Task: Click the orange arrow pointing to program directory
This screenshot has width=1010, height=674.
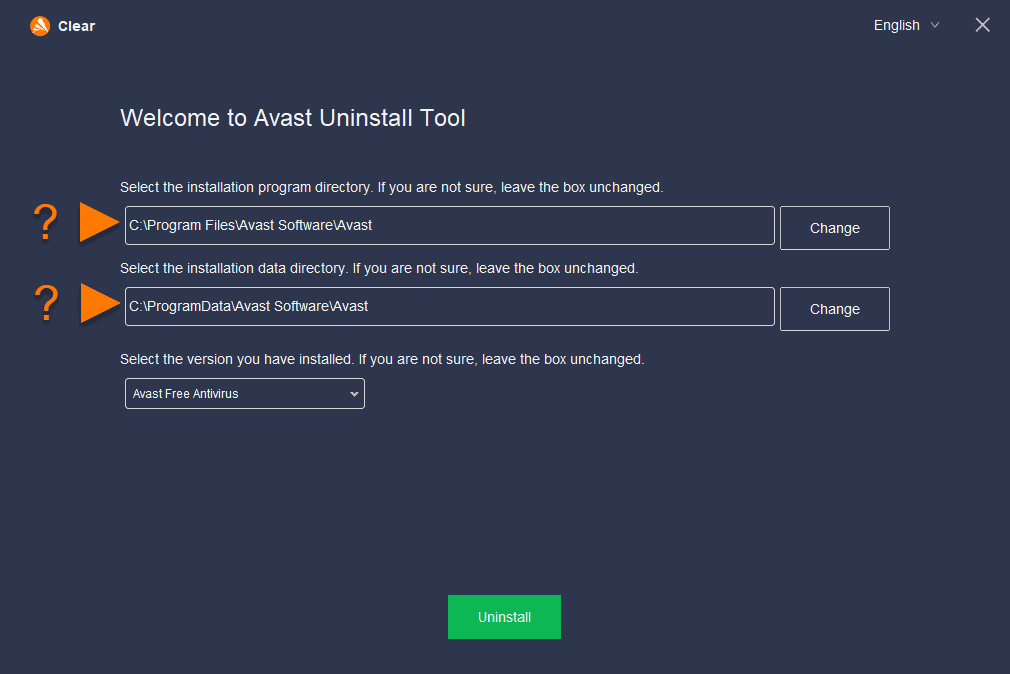Action: pyautogui.click(x=100, y=223)
